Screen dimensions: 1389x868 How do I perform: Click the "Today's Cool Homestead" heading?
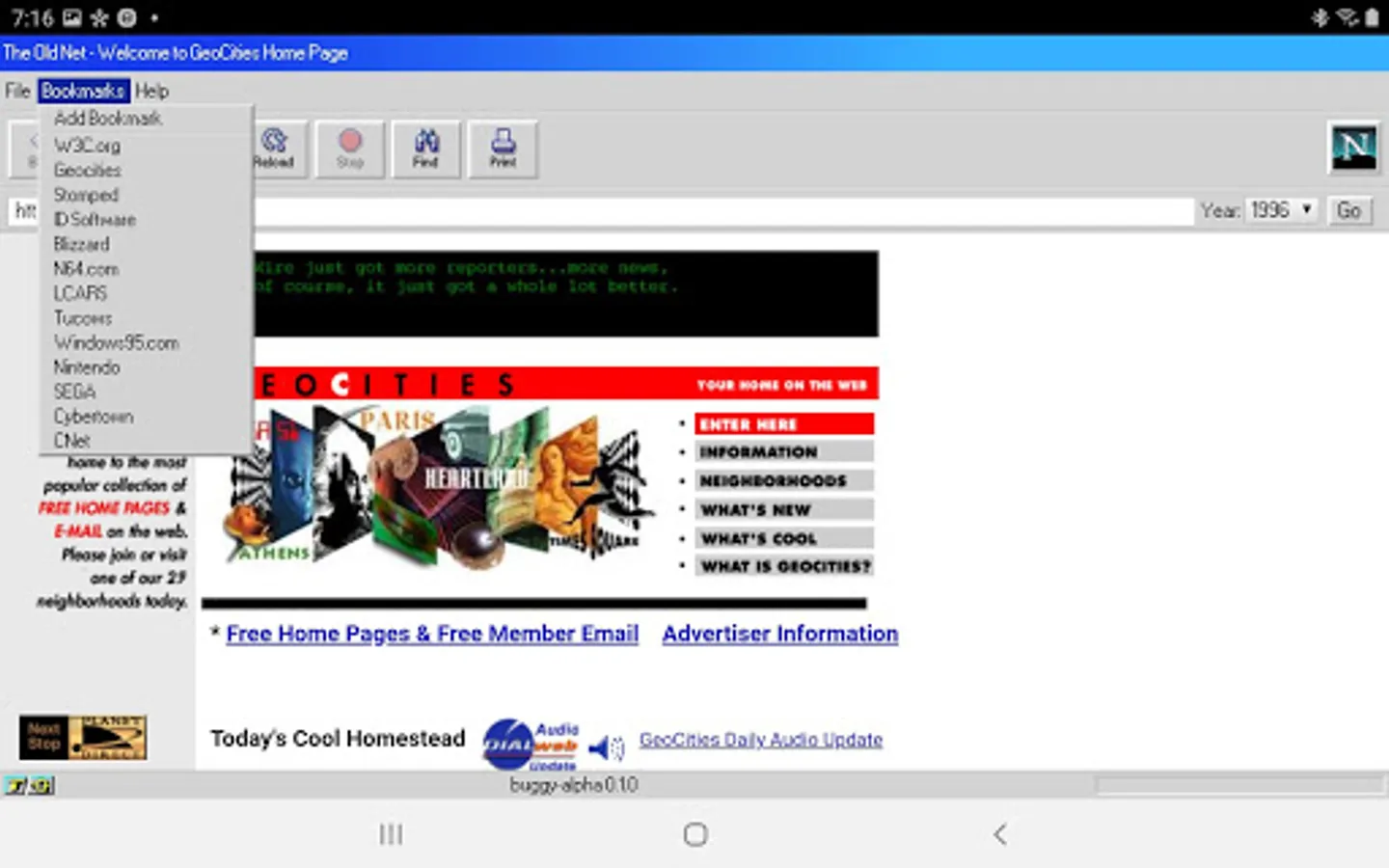[x=338, y=739]
